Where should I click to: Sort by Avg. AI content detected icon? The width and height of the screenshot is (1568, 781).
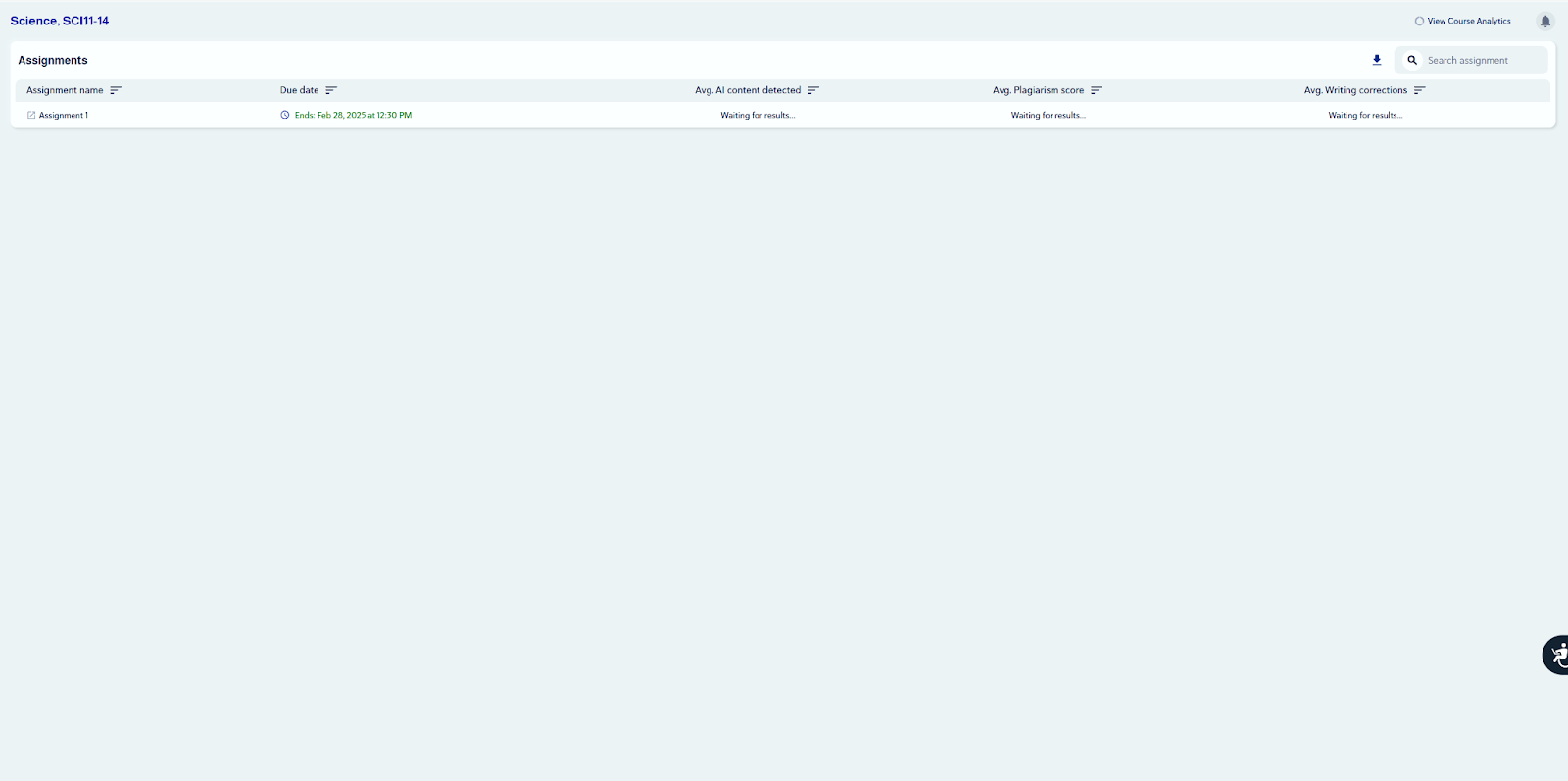click(x=813, y=90)
